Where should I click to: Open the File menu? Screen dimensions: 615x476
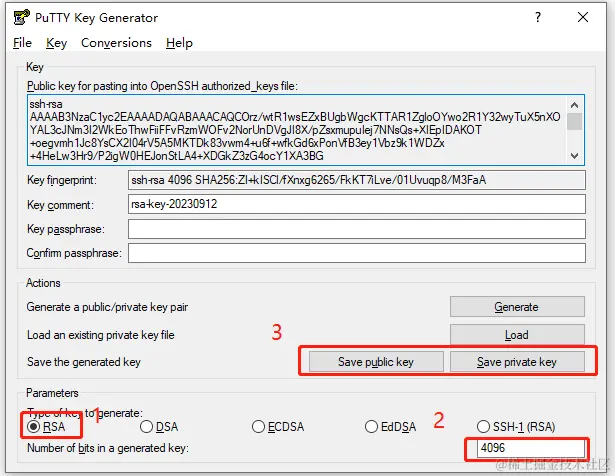[22, 43]
